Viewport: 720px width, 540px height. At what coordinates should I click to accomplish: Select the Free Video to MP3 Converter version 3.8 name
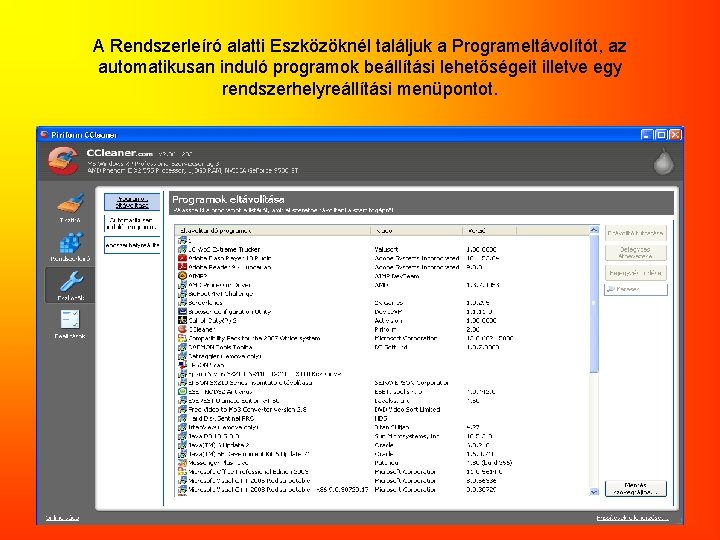click(247, 409)
